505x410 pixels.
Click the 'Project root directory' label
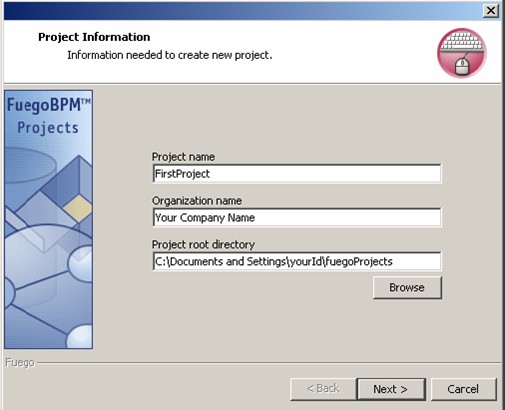coord(203,244)
